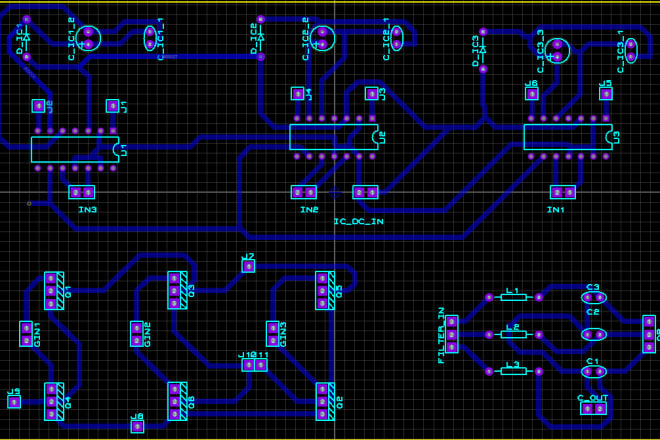Select the FILTER_IN three-pin connector

[452, 334]
